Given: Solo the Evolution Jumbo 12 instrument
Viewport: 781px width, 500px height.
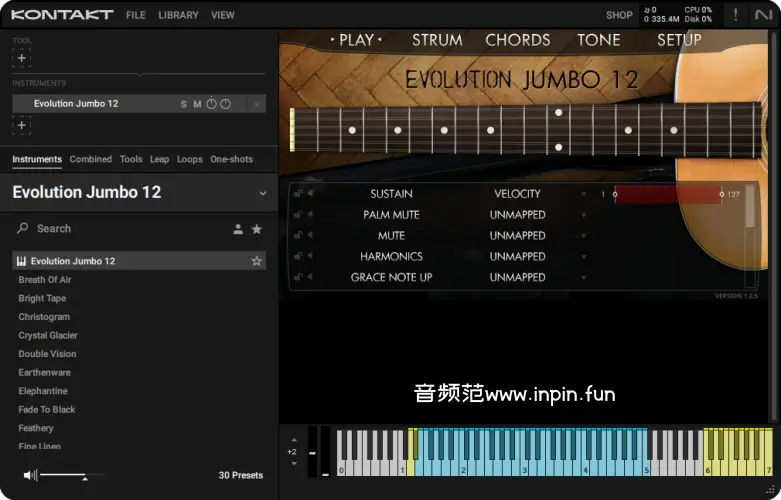Looking at the screenshot, I should pyautogui.click(x=184, y=104).
